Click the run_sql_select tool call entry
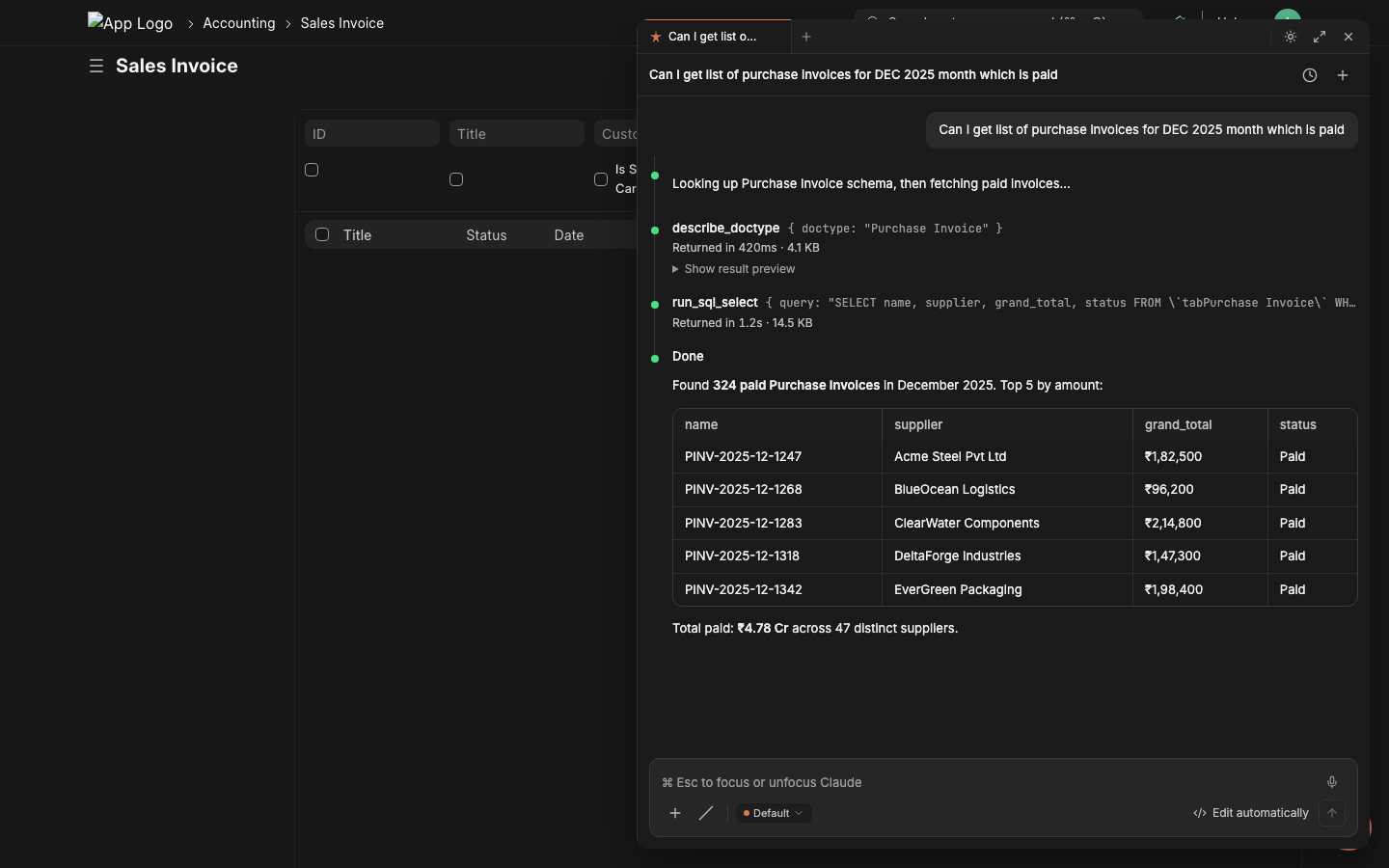The height and width of the screenshot is (868, 1389). pyautogui.click(x=1014, y=303)
